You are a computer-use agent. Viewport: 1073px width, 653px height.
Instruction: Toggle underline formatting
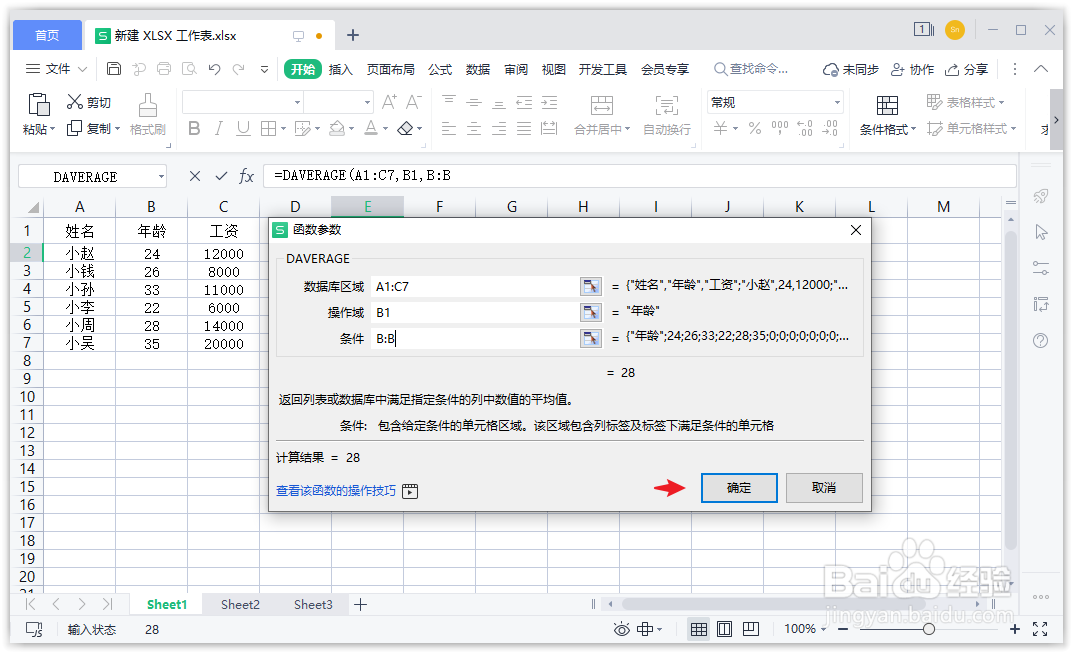243,128
